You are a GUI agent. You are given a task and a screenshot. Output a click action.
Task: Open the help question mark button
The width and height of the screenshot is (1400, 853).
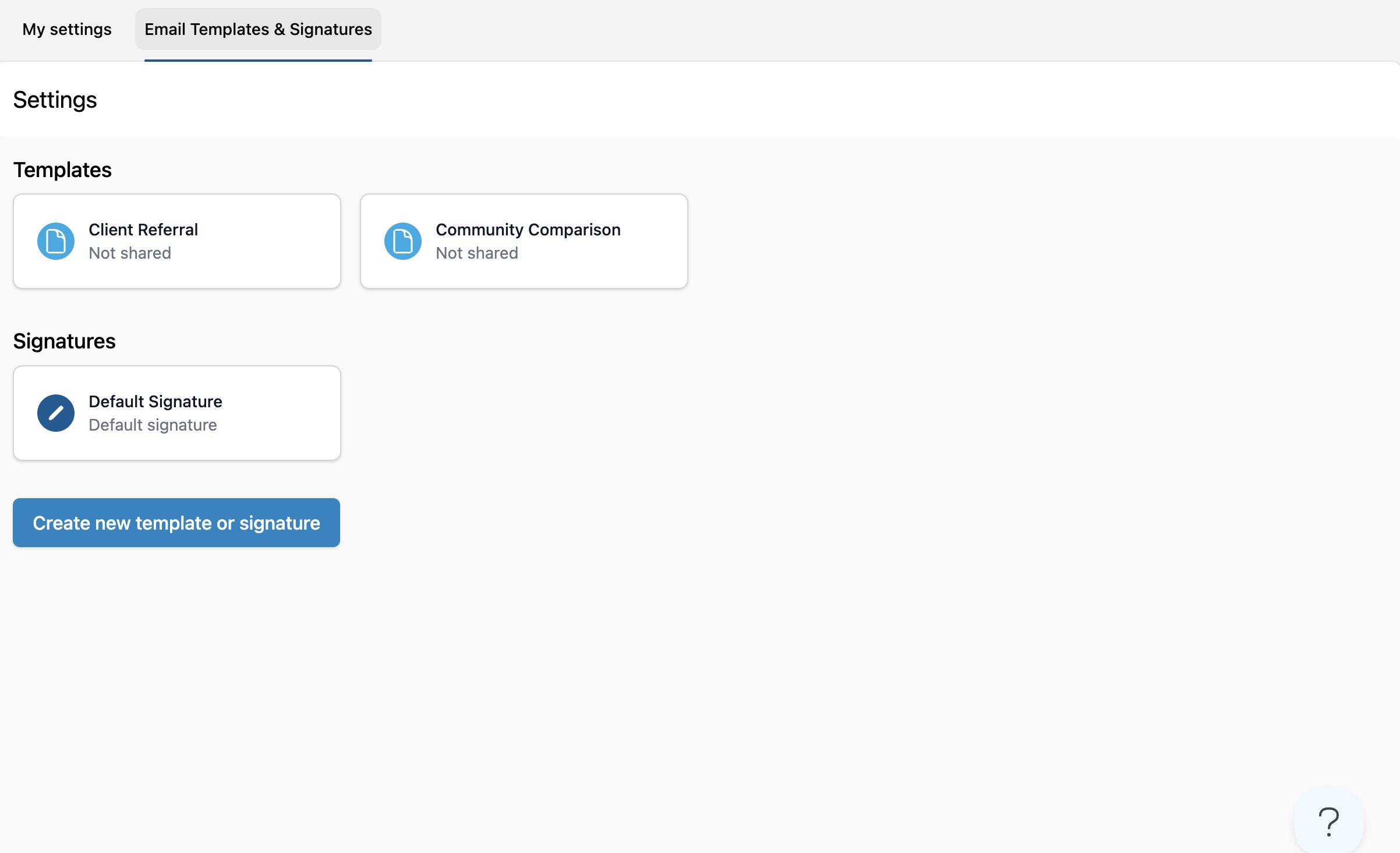coord(1328,822)
